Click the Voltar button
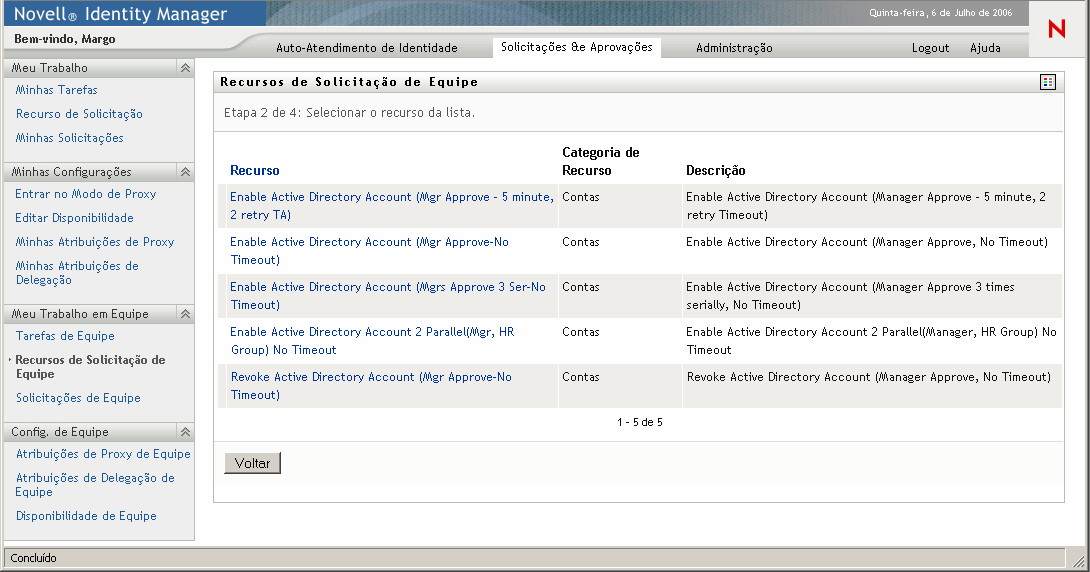1090x572 pixels. point(252,463)
